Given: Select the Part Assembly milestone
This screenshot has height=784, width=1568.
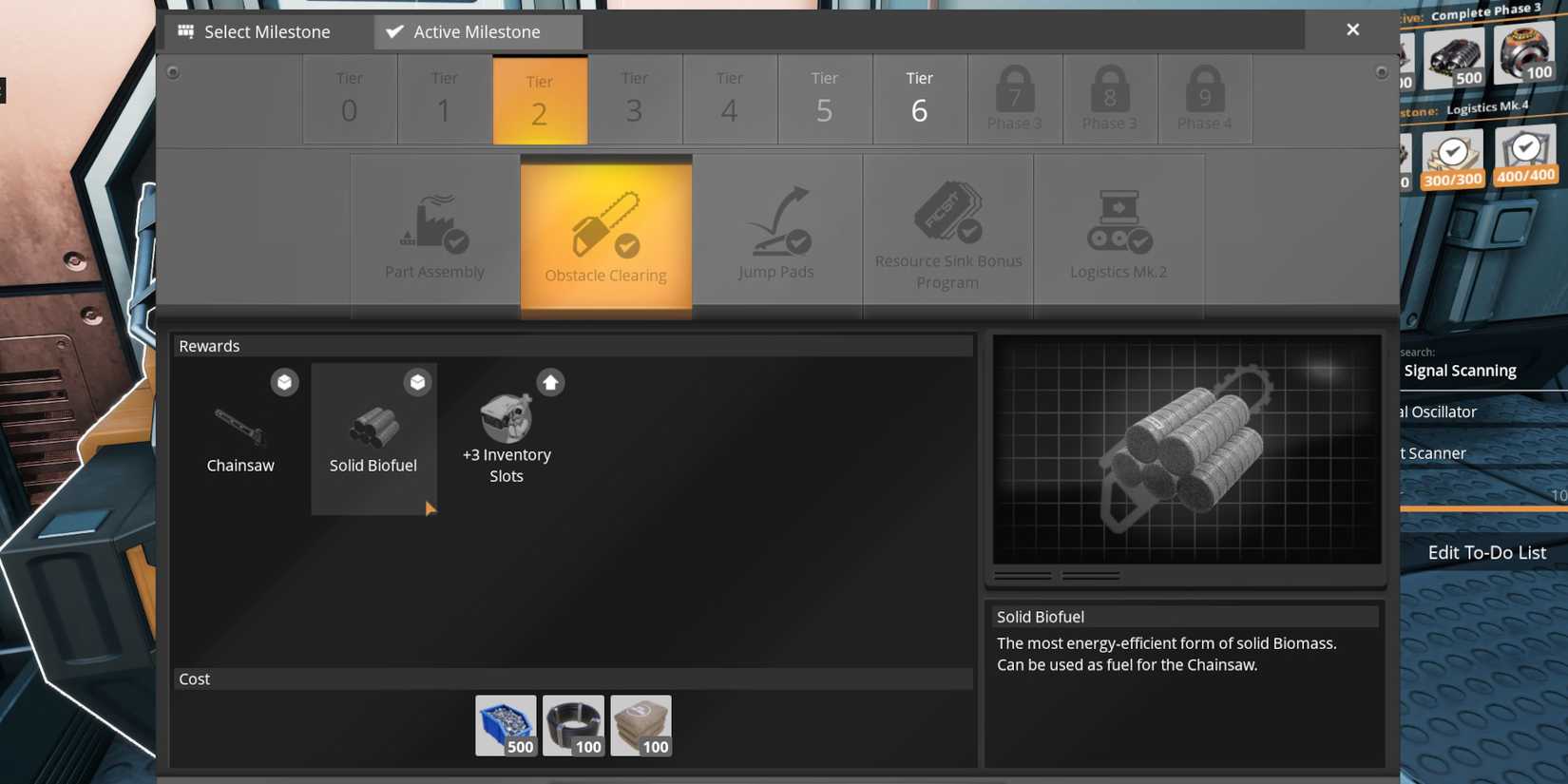Looking at the screenshot, I should pyautogui.click(x=434, y=235).
